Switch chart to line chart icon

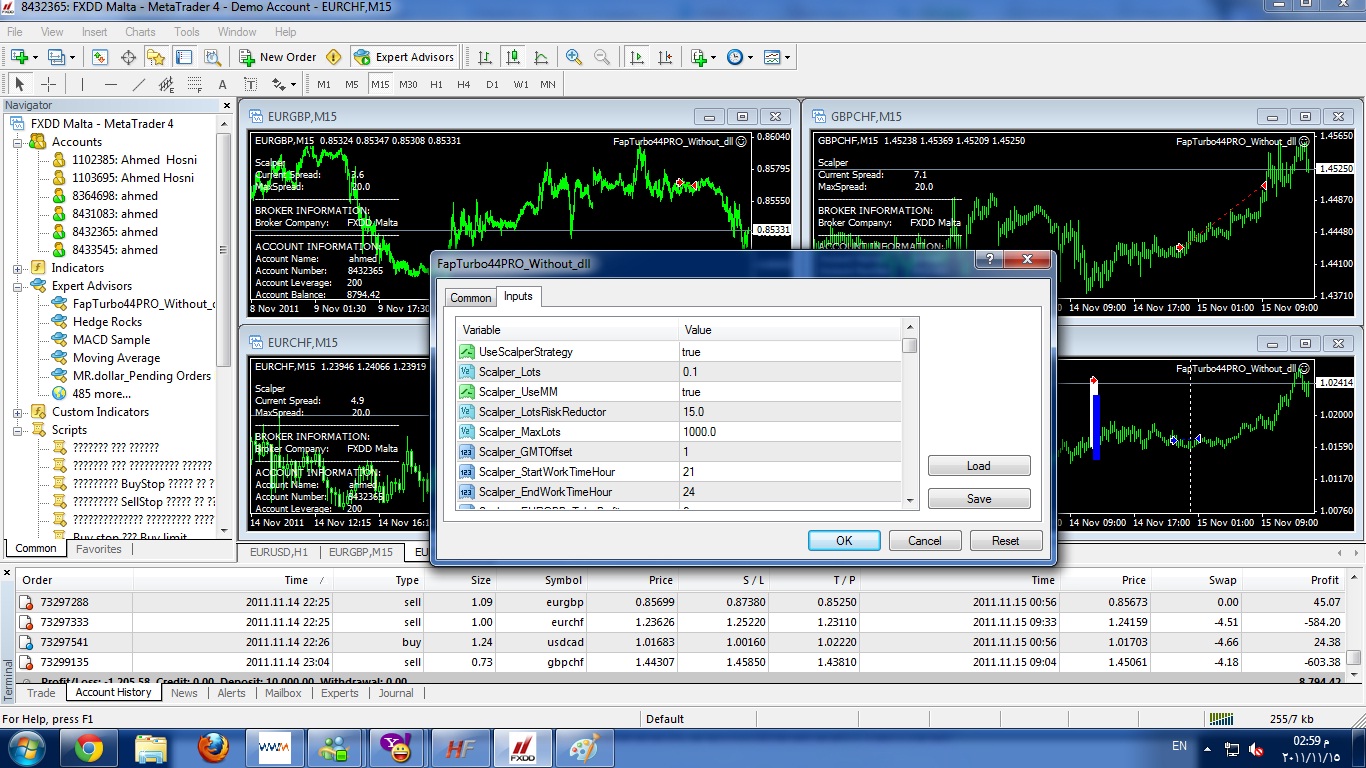point(541,57)
